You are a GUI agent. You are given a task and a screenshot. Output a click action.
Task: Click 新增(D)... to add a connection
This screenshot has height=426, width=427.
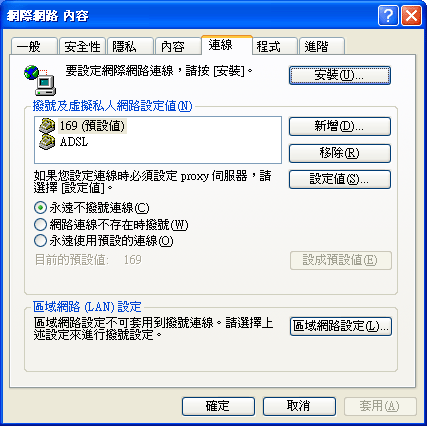(340, 126)
